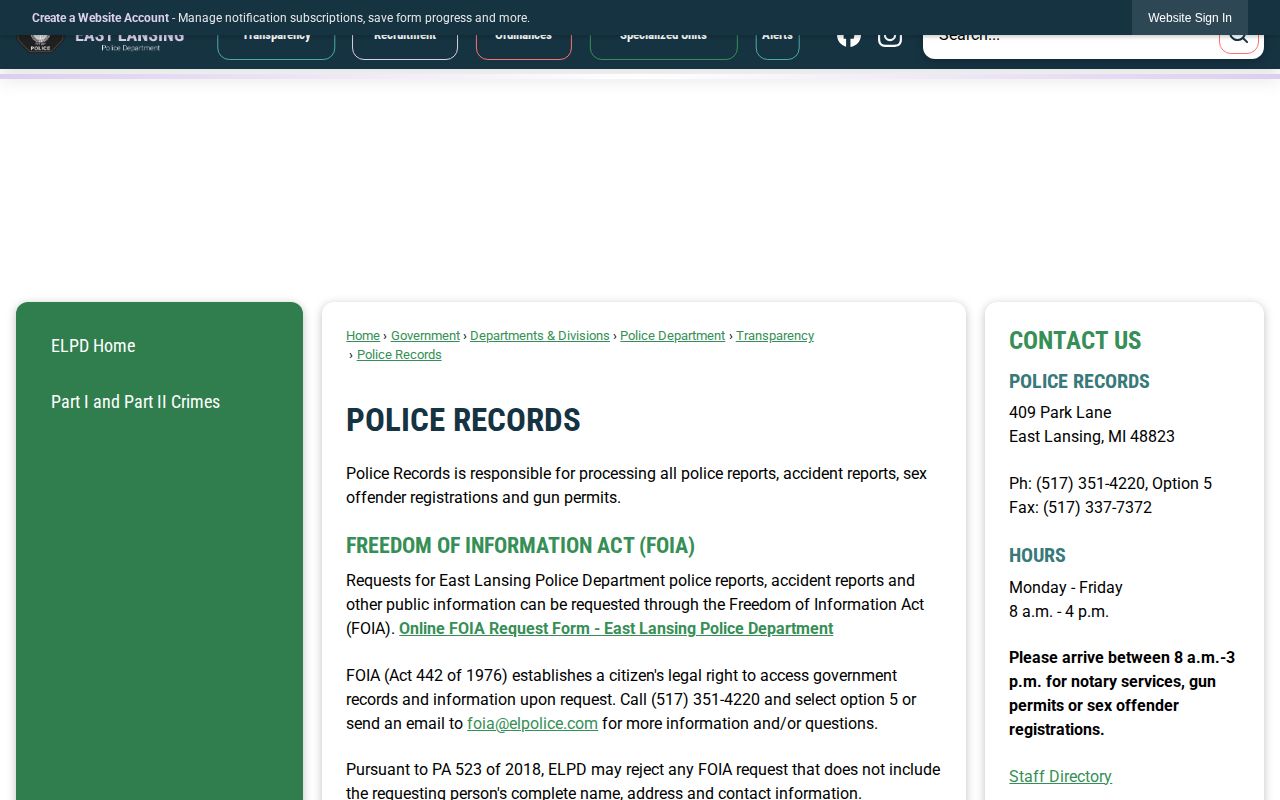Select the Transparency breadcrumb link

coord(775,336)
